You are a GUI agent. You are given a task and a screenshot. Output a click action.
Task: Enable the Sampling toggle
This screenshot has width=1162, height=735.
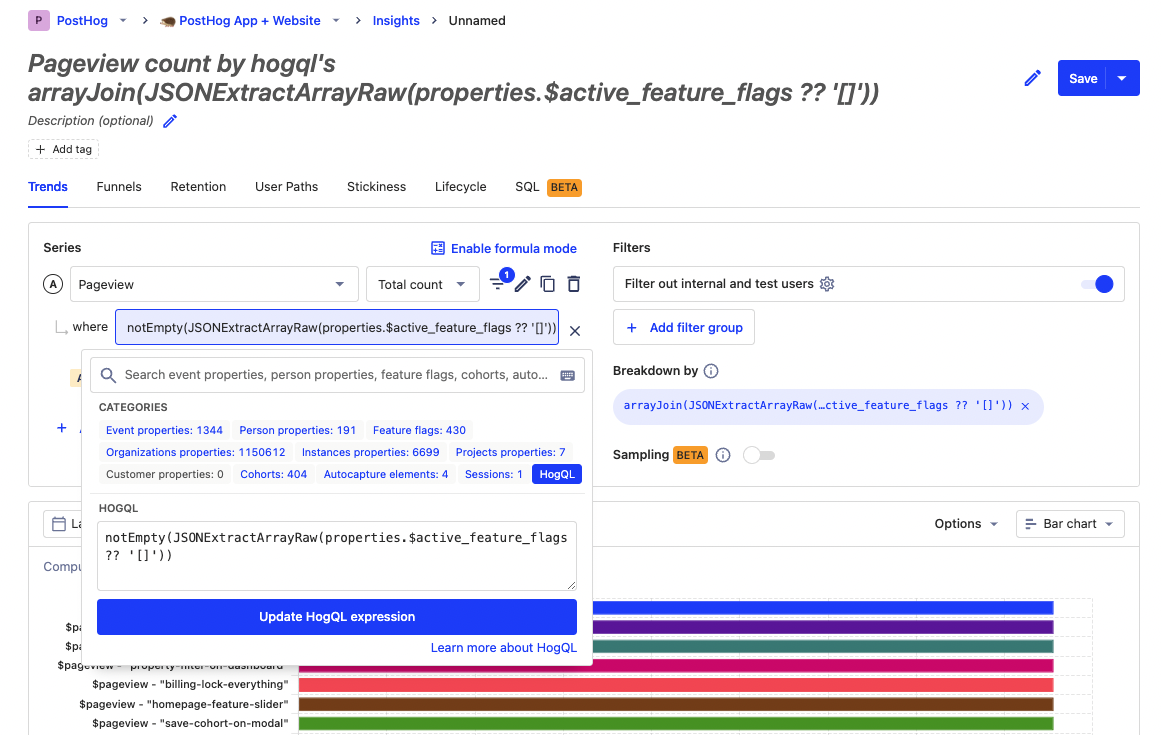[x=759, y=455]
